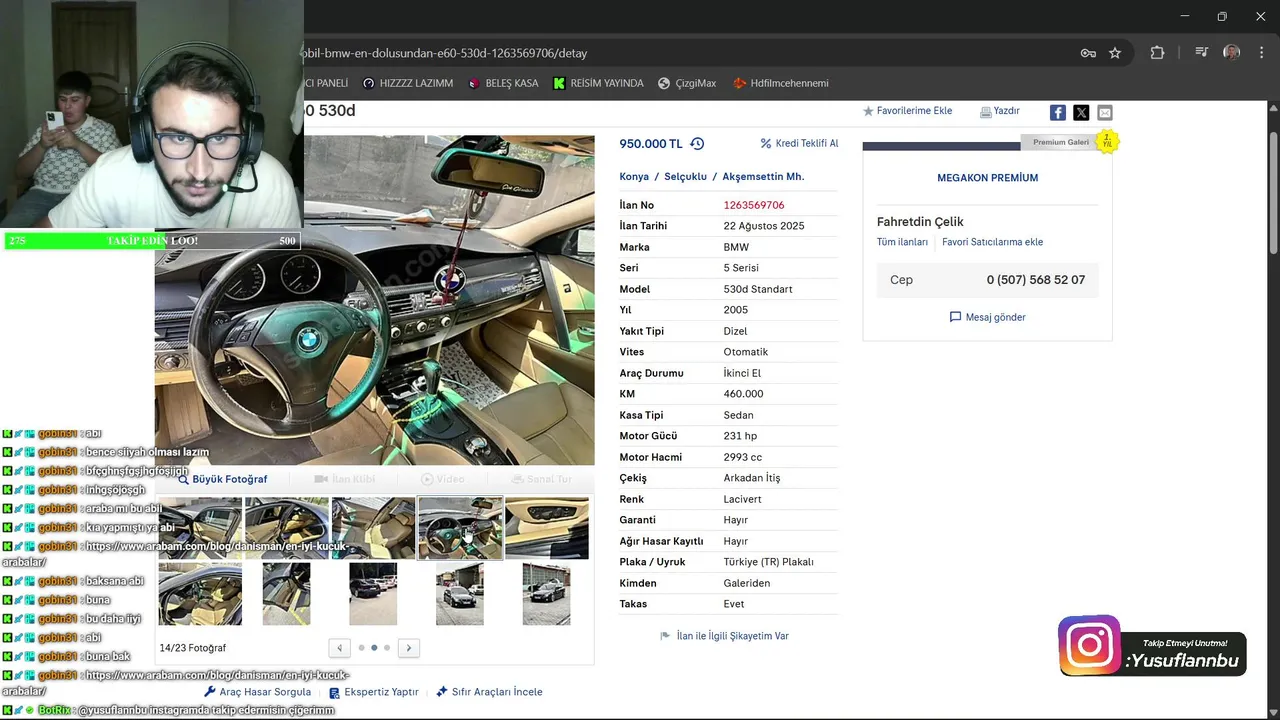Open price history clock icon
This screenshot has width=1280, height=720.
coord(697,144)
